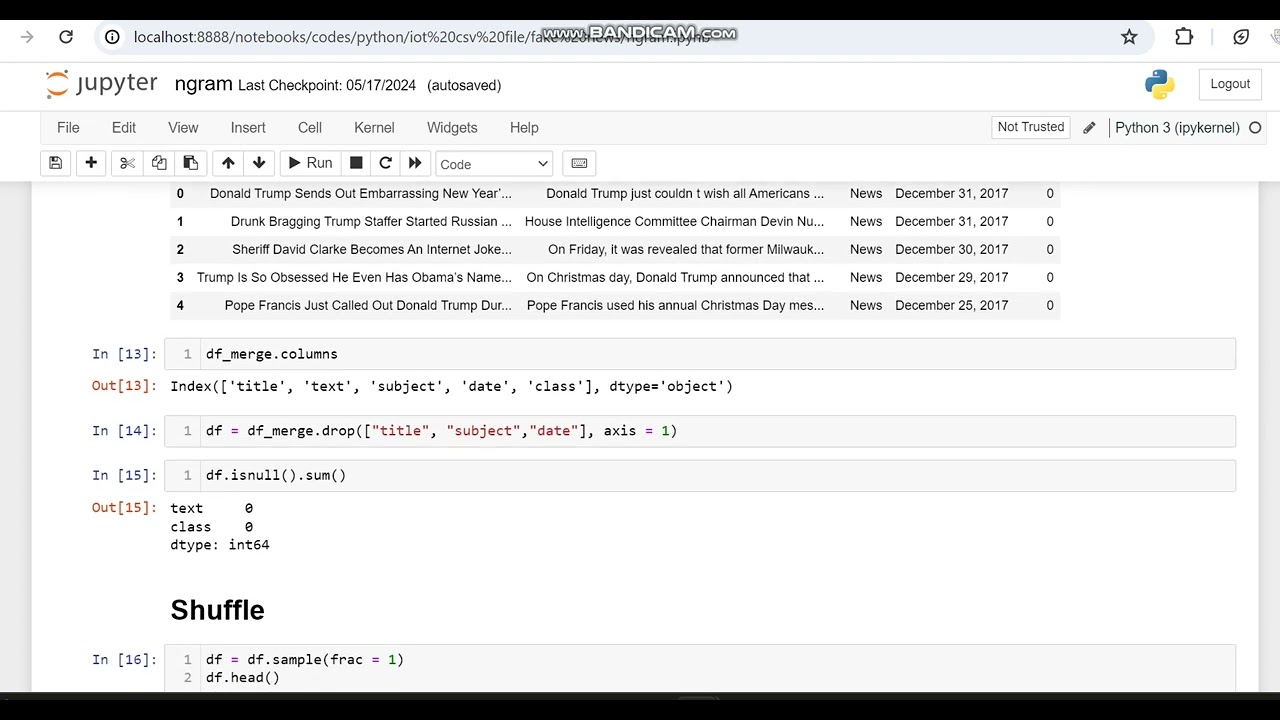Open the Edit menu
Image resolution: width=1280 pixels, height=720 pixels.
pos(124,127)
